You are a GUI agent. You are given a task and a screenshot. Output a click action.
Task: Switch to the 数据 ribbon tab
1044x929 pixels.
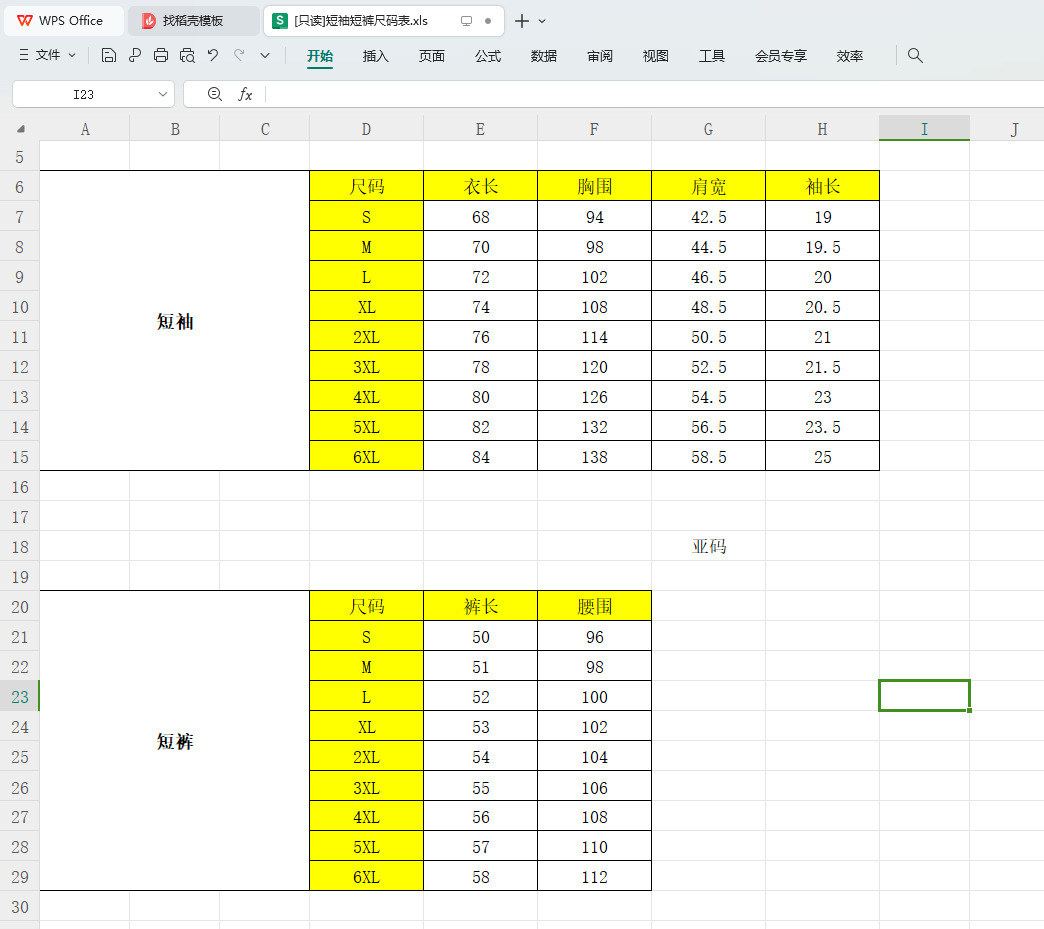543,56
